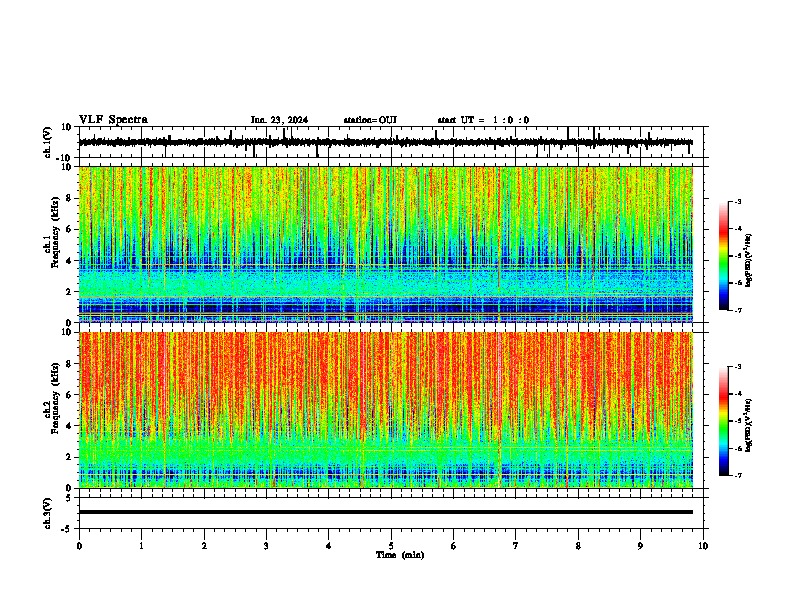Viewport: 792px width, 612px height.
Task: Click the "VLF Spectra" plot title
Action: point(113,119)
